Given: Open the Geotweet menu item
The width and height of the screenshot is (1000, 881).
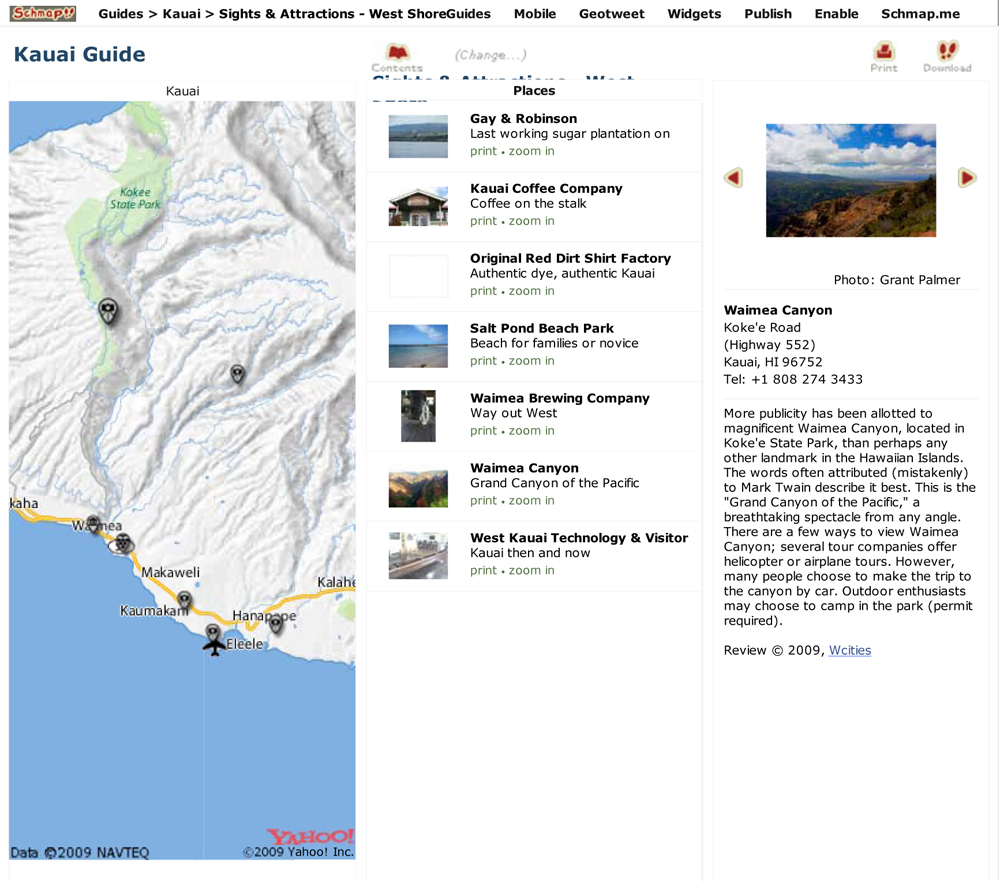Looking at the screenshot, I should click(x=612, y=13).
